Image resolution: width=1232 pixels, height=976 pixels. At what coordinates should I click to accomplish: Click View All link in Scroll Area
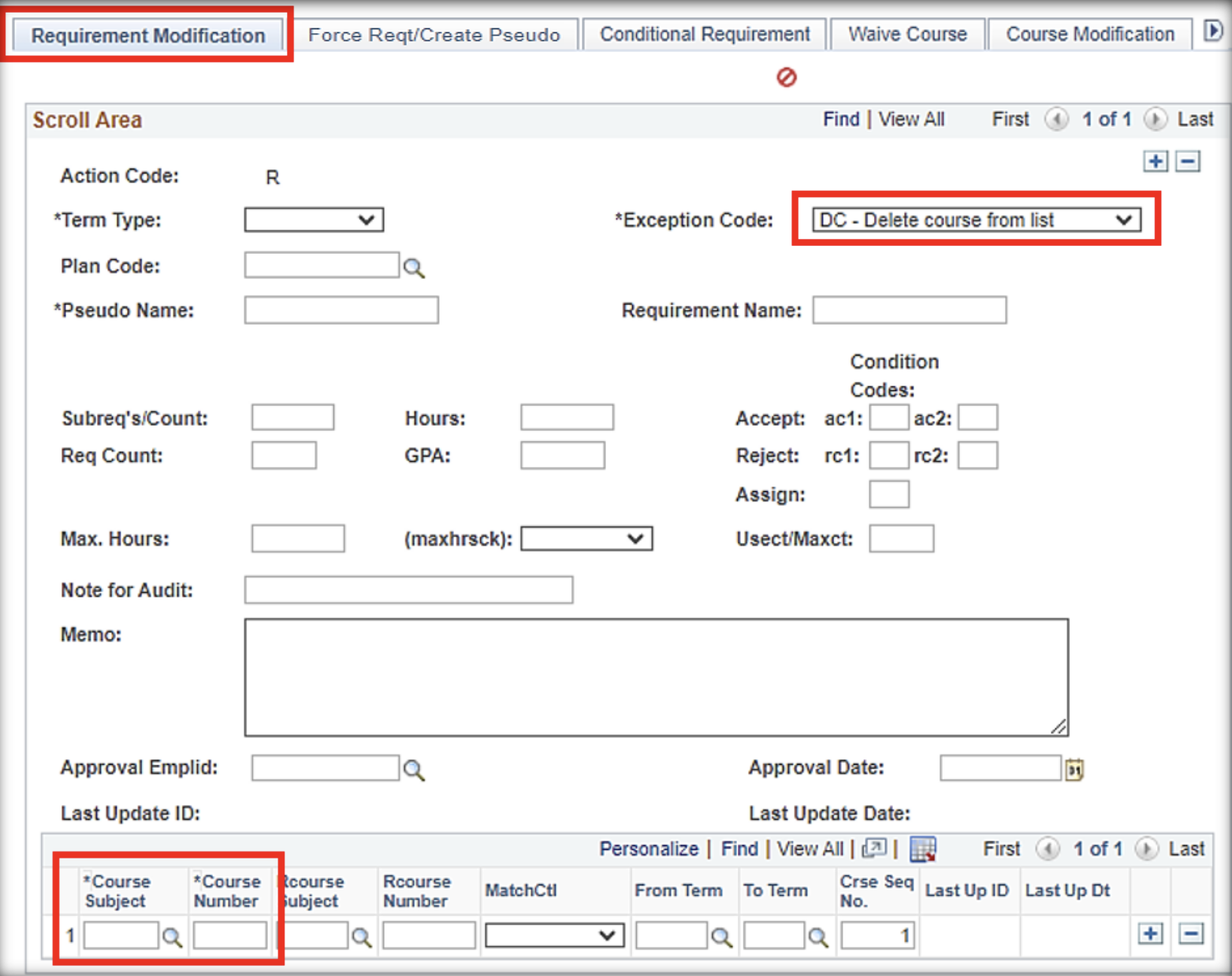[911, 120]
